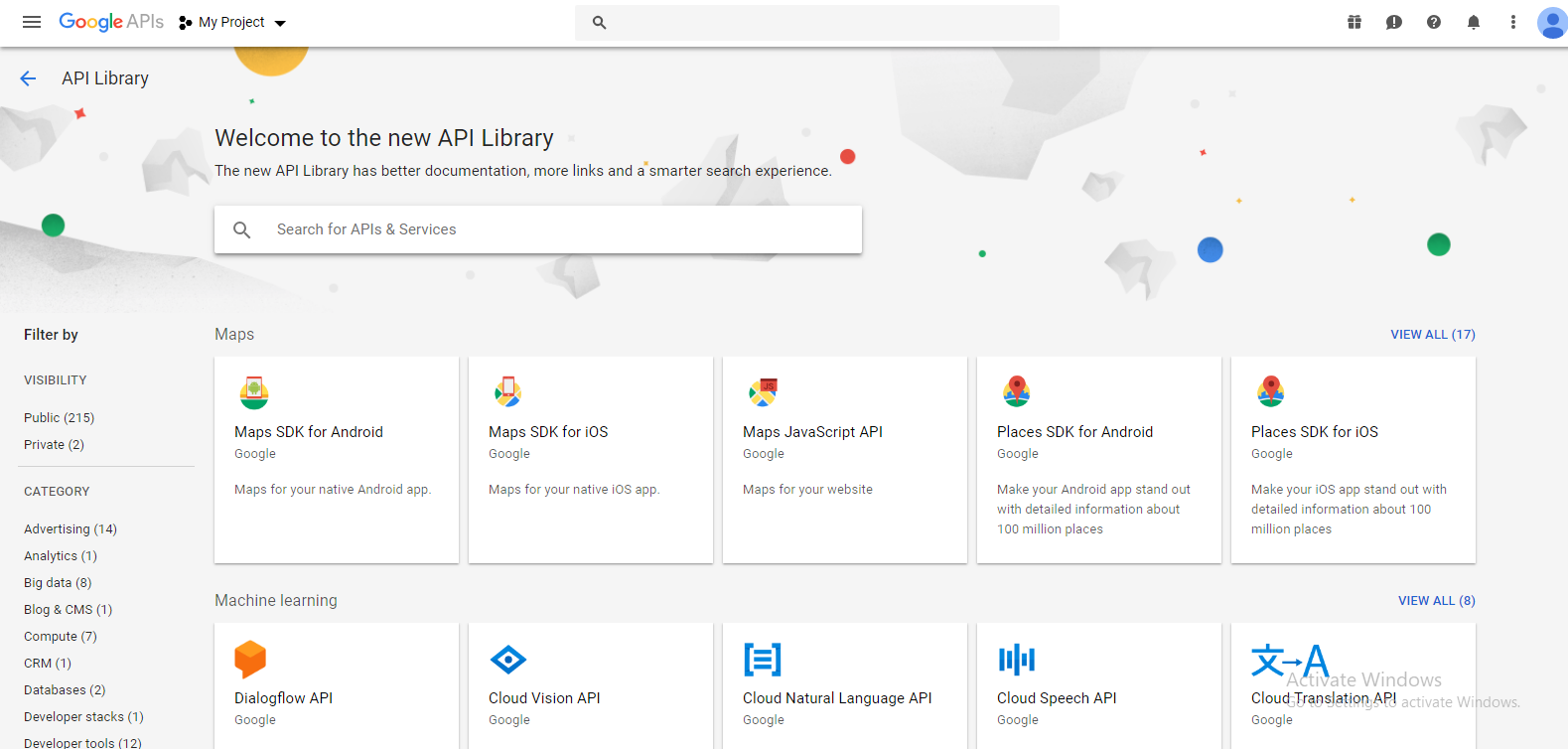Viewport: 1568px width, 749px height.
Task: Click the Maps SDK for iOS icon
Action: (508, 392)
